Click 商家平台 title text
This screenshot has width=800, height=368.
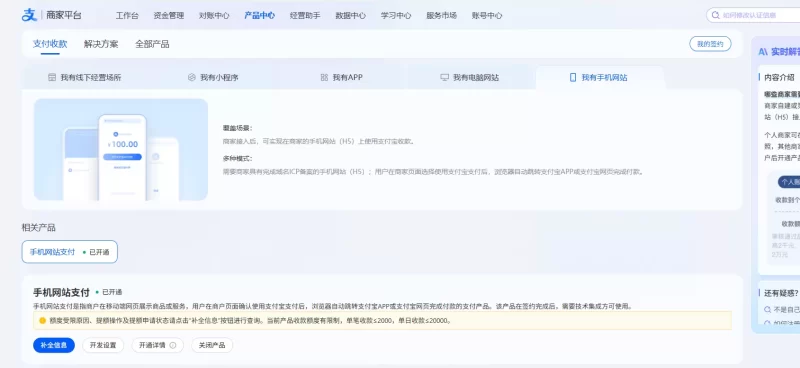click(x=64, y=15)
